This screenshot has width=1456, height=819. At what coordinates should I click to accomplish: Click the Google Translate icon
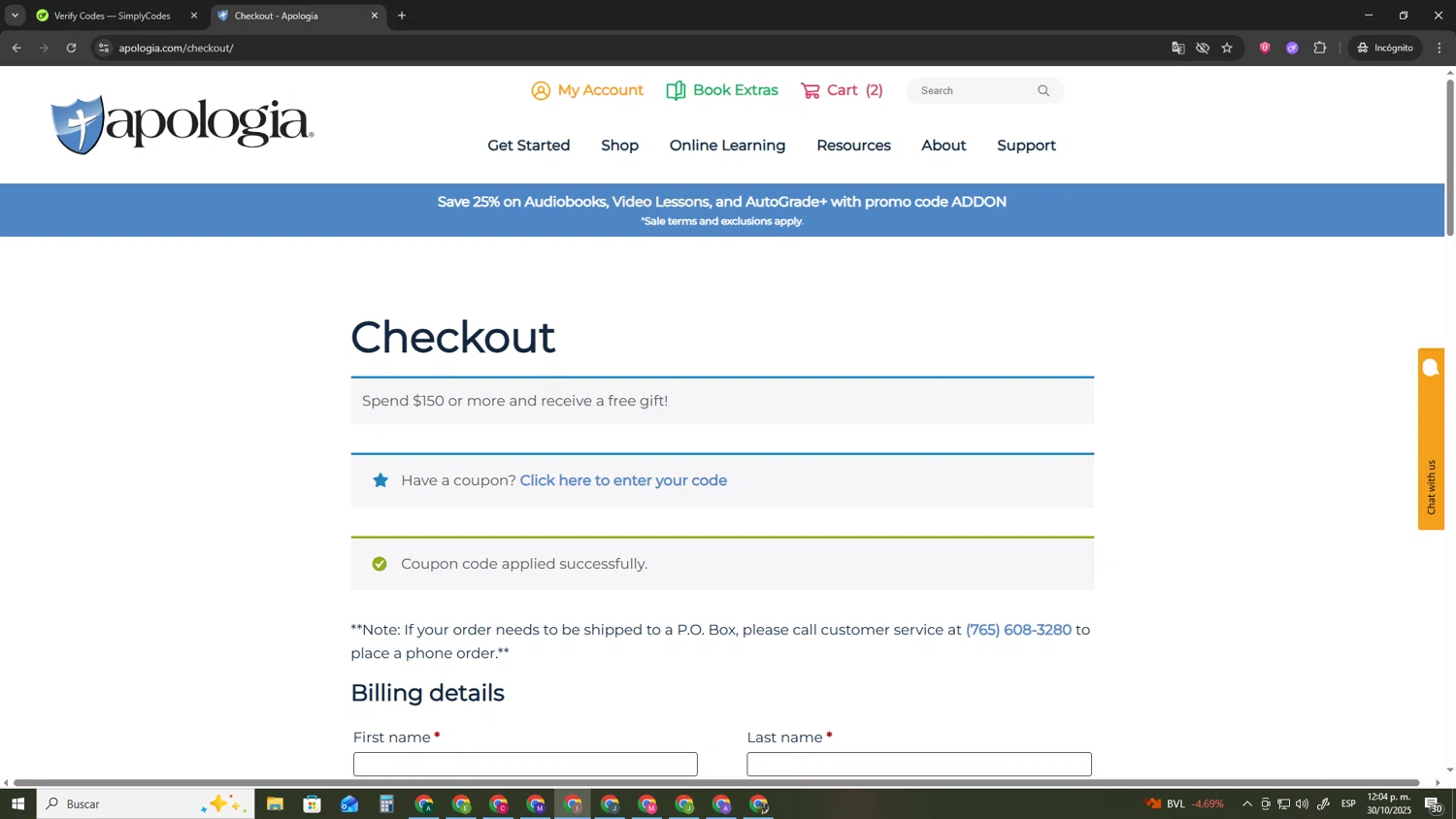[x=1177, y=48]
